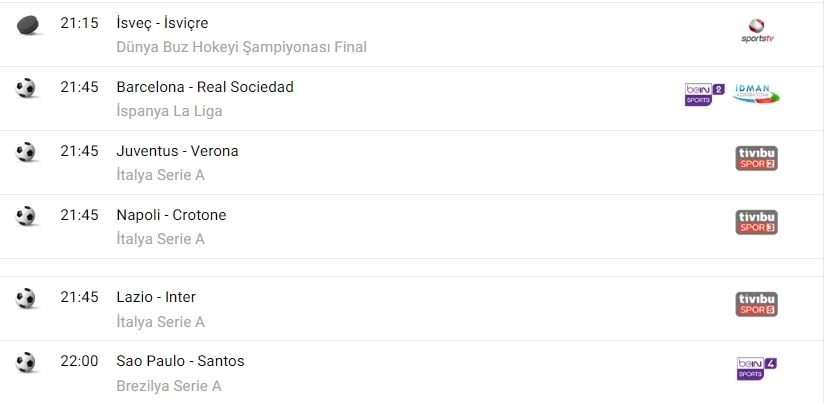Click the soccer ball icon beside Lazio match
This screenshot has width=825, height=404.
pyautogui.click(x=26, y=298)
